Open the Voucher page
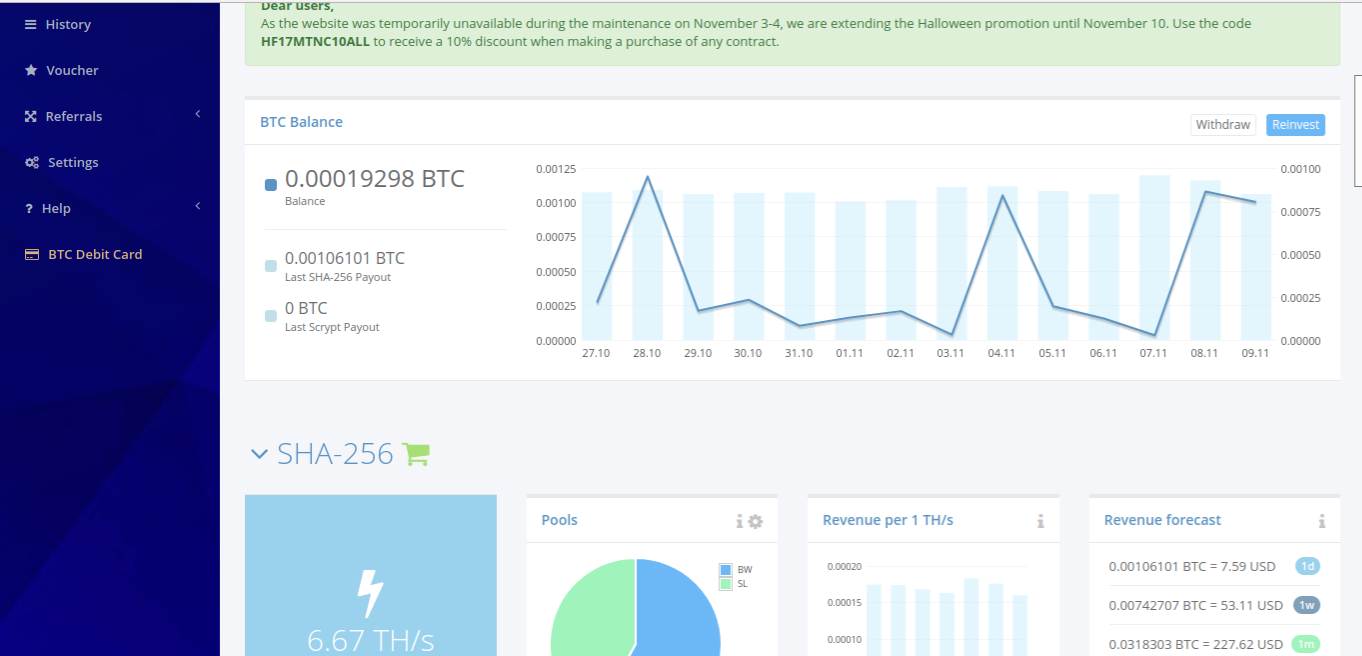The image size is (1362, 656). click(72, 70)
